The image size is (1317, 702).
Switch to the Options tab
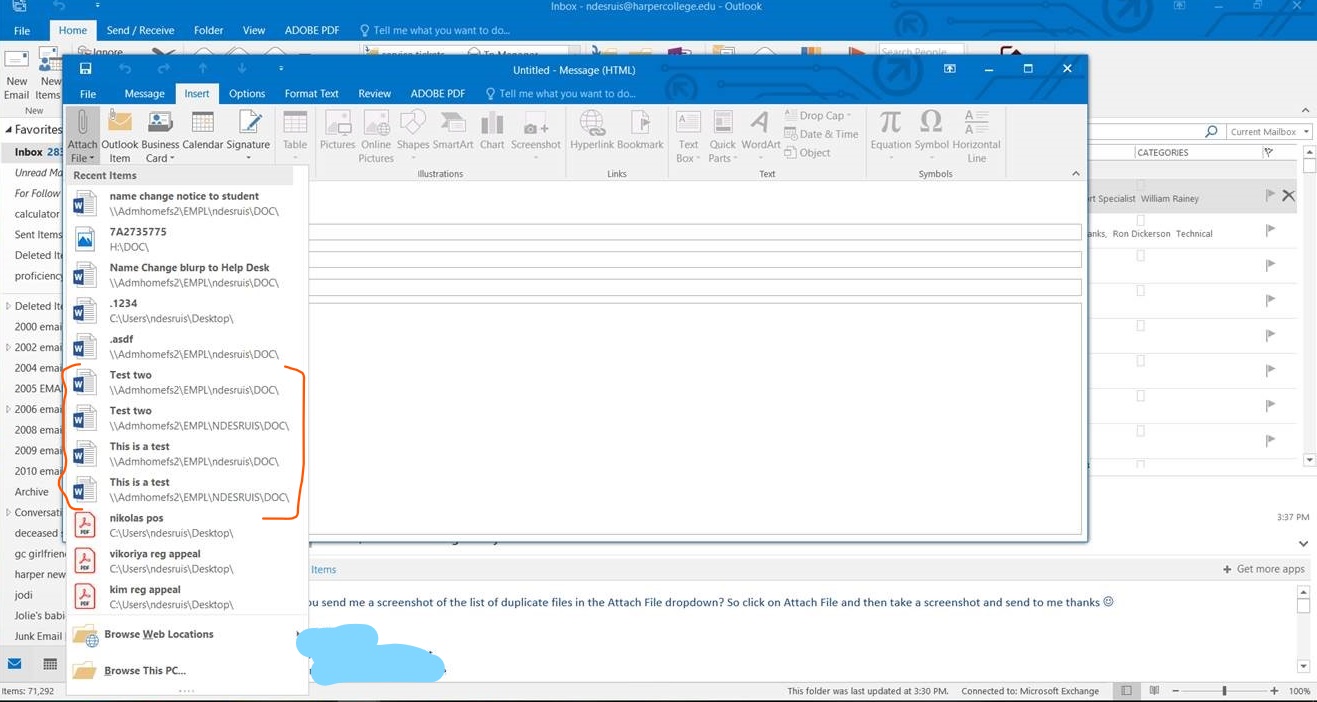[x=247, y=93]
